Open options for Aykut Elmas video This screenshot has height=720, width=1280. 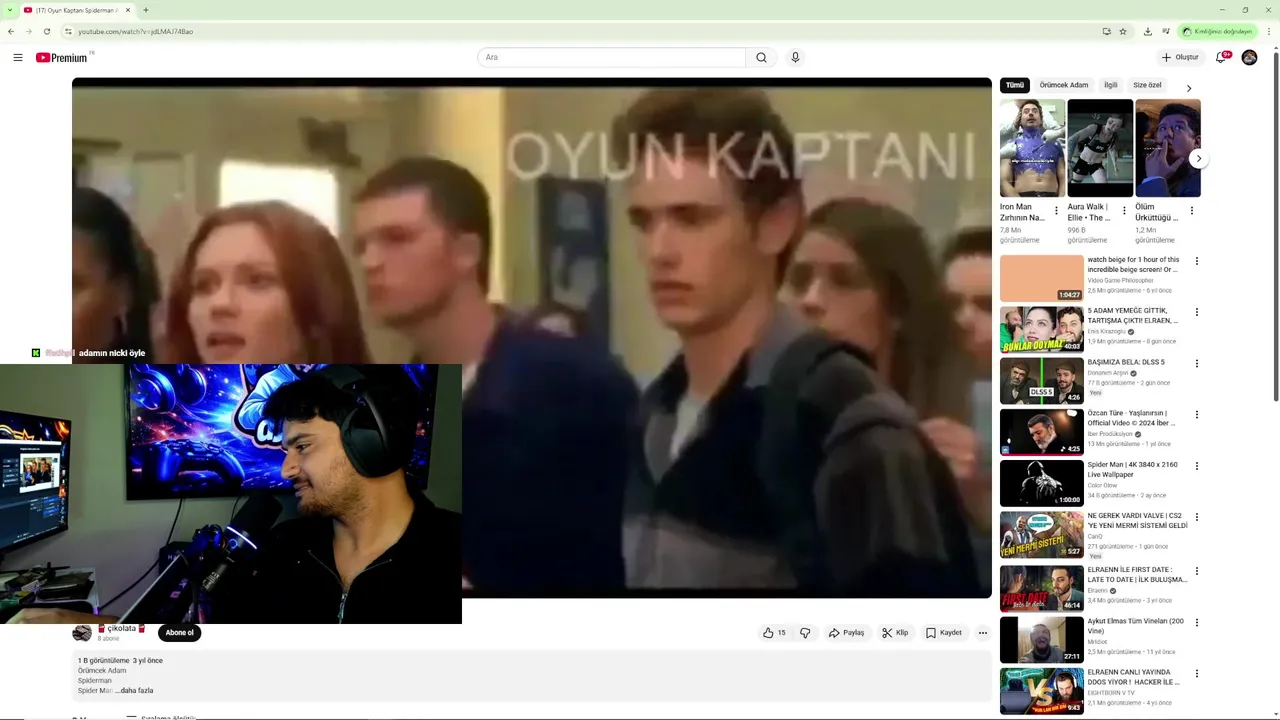coord(1197,622)
